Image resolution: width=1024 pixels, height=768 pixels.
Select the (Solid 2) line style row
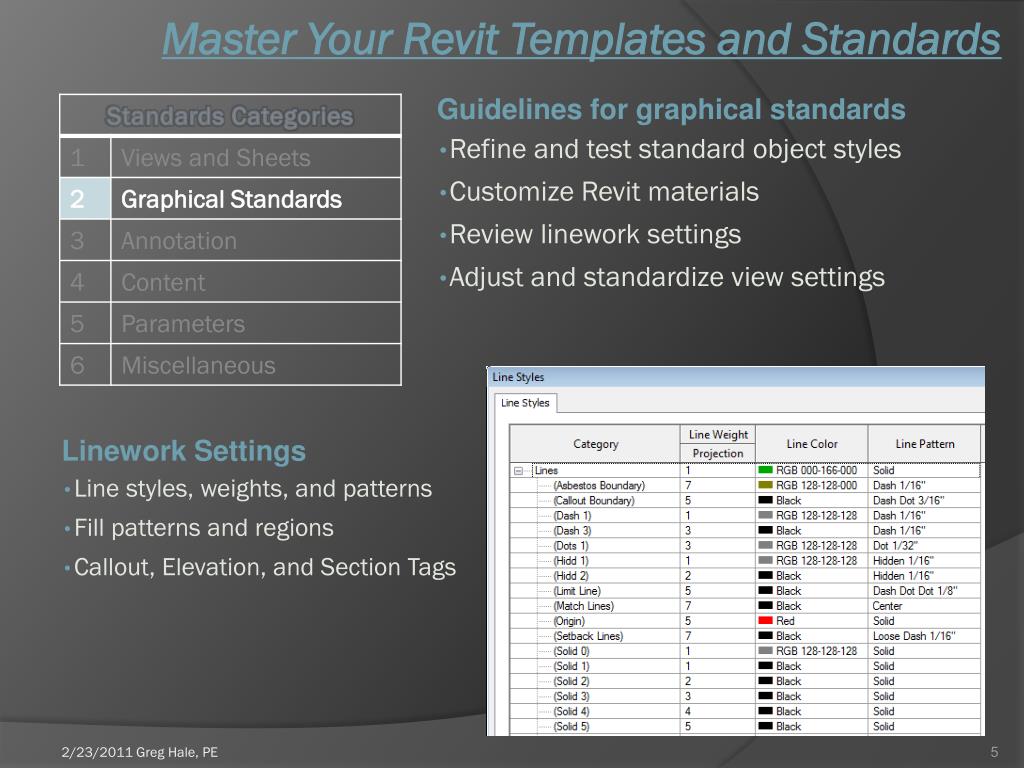pos(745,681)
